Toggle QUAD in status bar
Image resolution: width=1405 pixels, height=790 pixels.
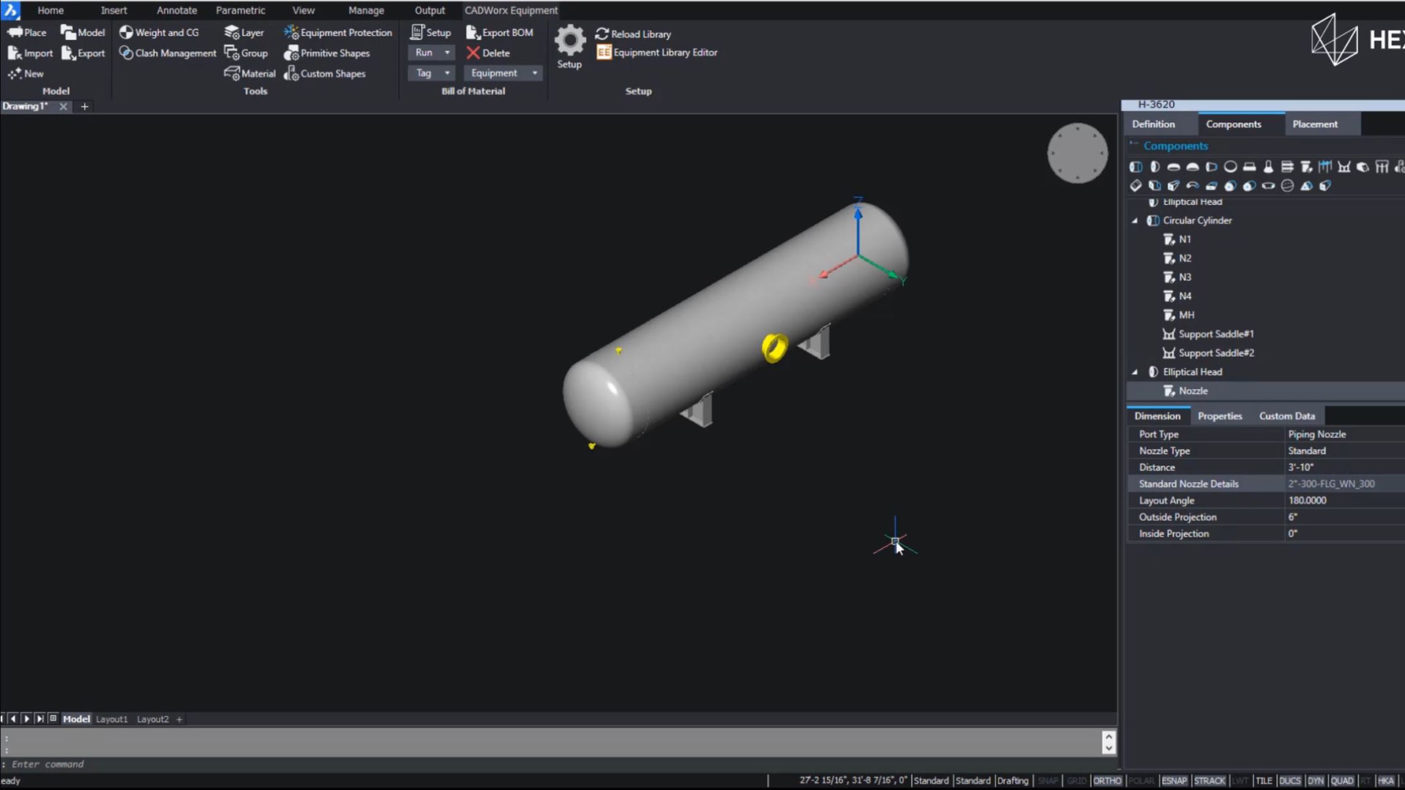point(1342,781)
